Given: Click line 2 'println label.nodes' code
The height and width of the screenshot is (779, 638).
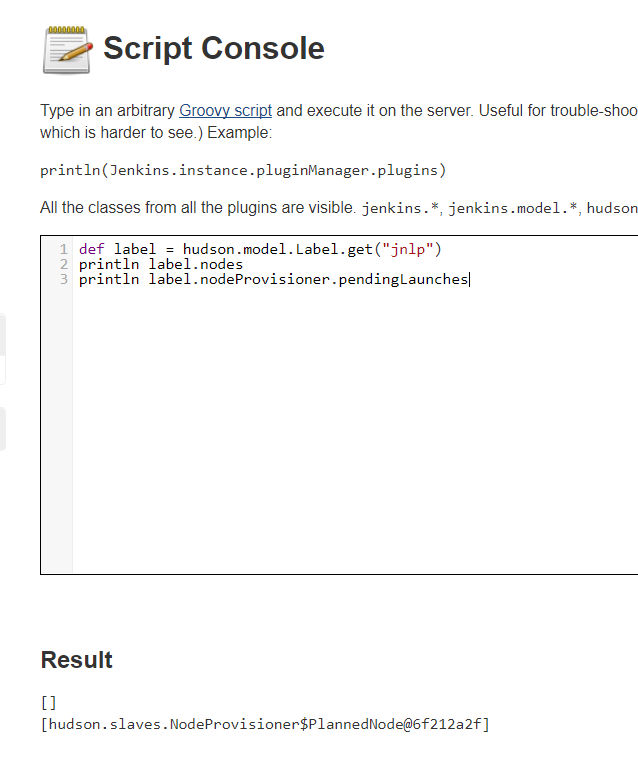Looking at the screenshot, I should tap(160, 264).
